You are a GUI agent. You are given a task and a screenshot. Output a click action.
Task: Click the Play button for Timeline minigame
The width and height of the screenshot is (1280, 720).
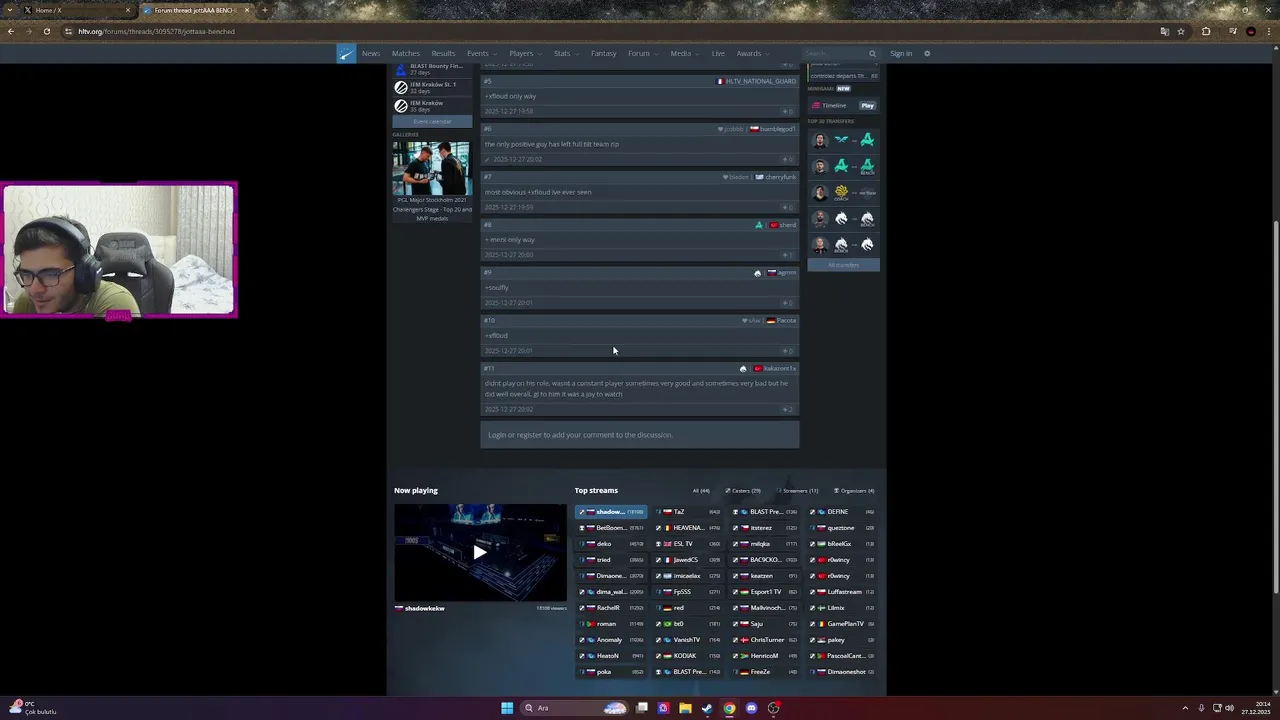(867, 105)
